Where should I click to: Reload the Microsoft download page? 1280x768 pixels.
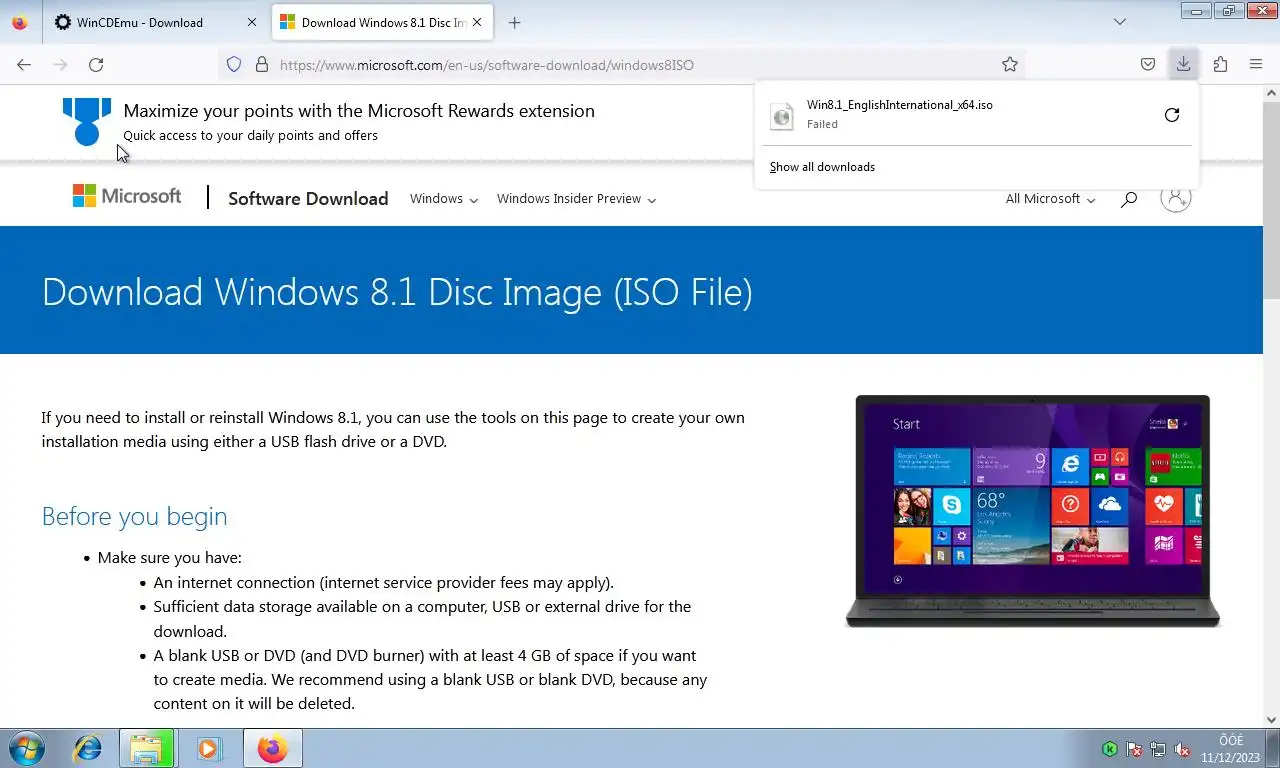(96, 64)
